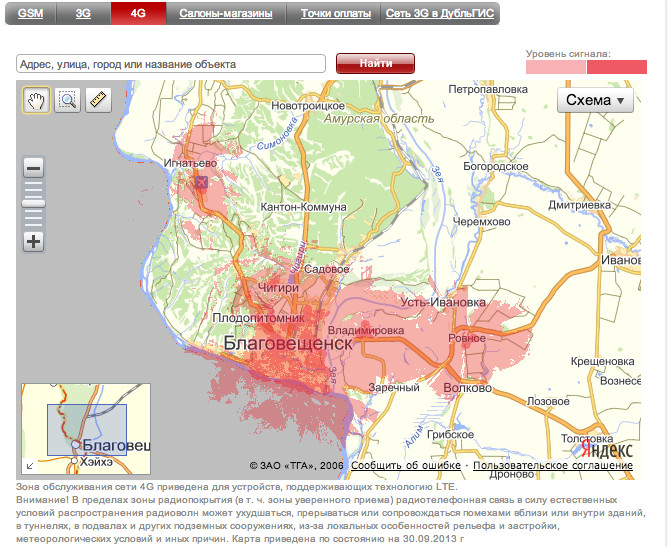Click the minus zoom out button

coord(33,168)
